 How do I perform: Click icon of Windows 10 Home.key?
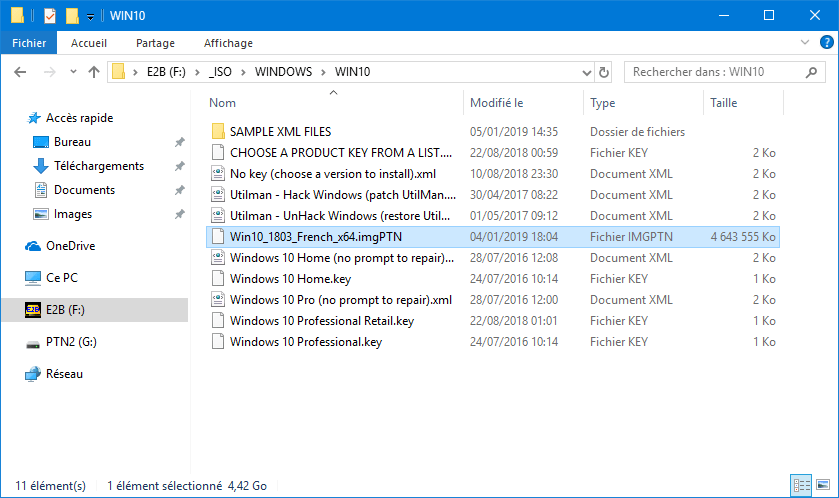tap(218, 279)
